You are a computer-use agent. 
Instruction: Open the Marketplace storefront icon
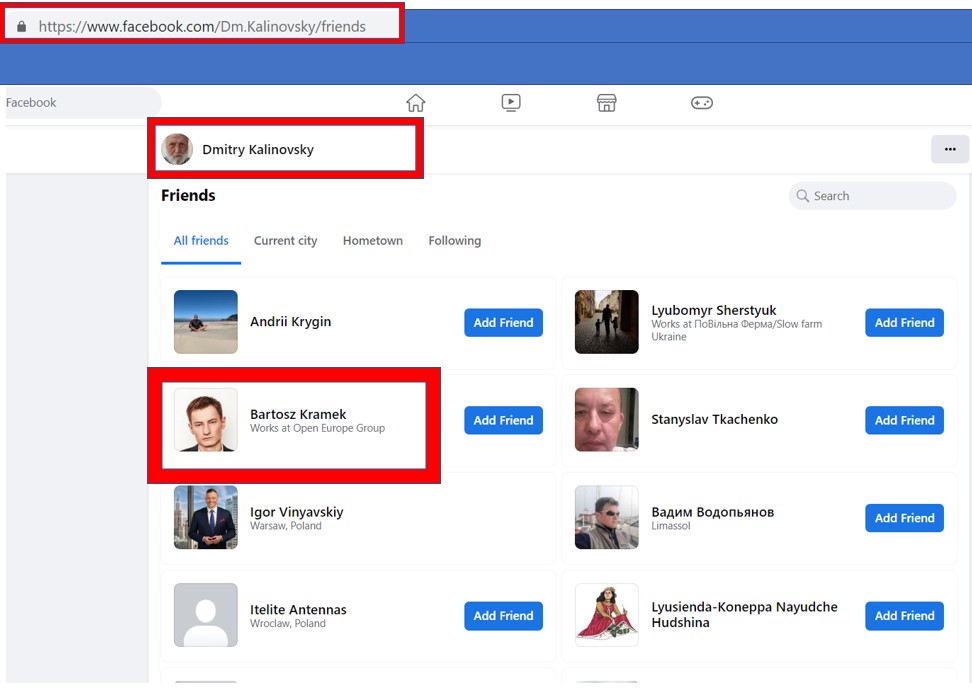pyautogui.click(x=606, y=103)
